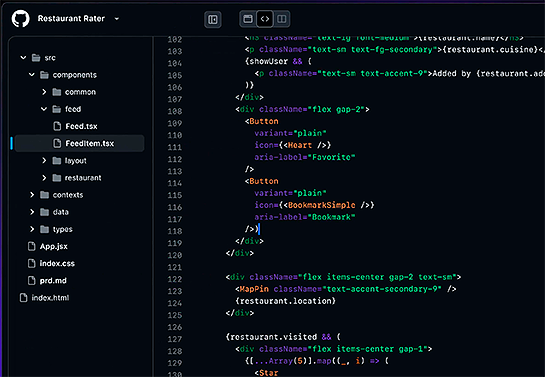Click the src folder icon
This screenshot has height=377, width=545.
tap(36, 58)
